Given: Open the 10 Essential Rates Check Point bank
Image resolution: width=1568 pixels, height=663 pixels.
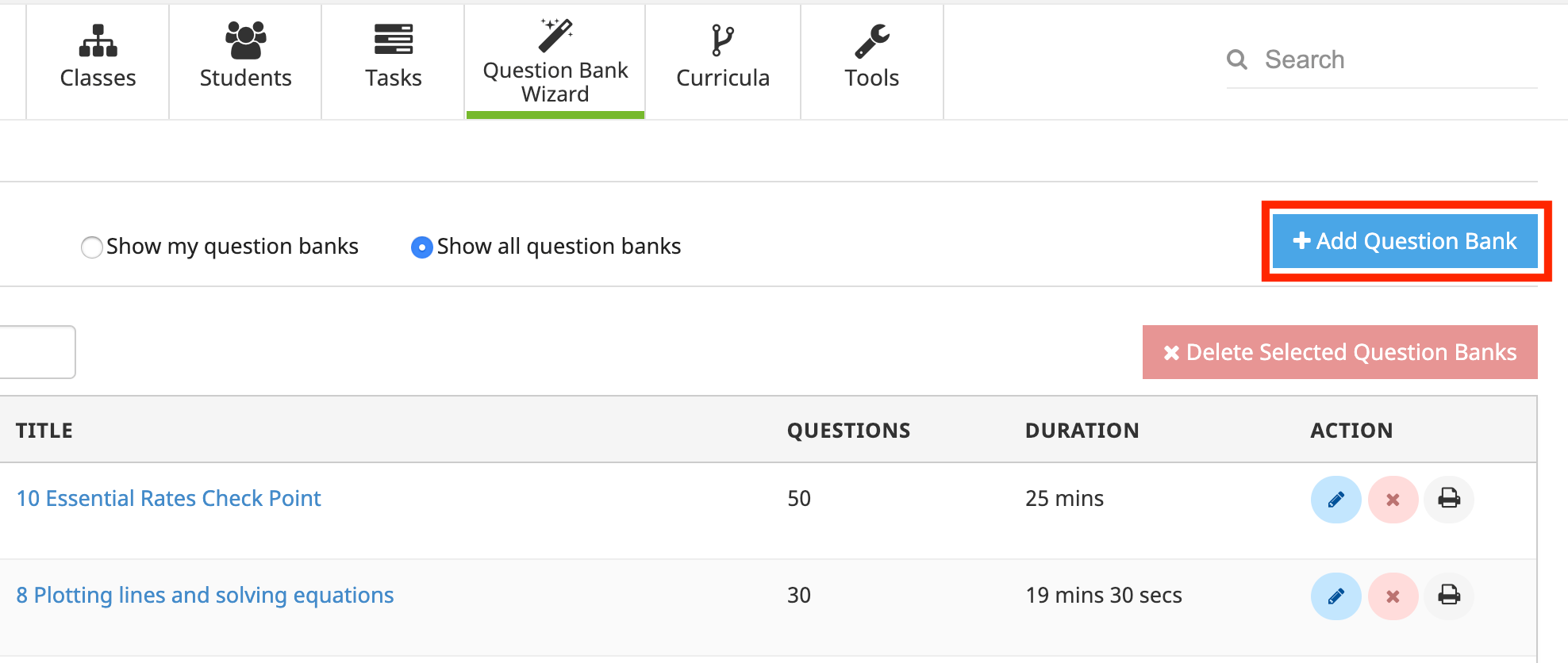Looking at the screenshot, I should pyautogui.click(x=168, y=498).
